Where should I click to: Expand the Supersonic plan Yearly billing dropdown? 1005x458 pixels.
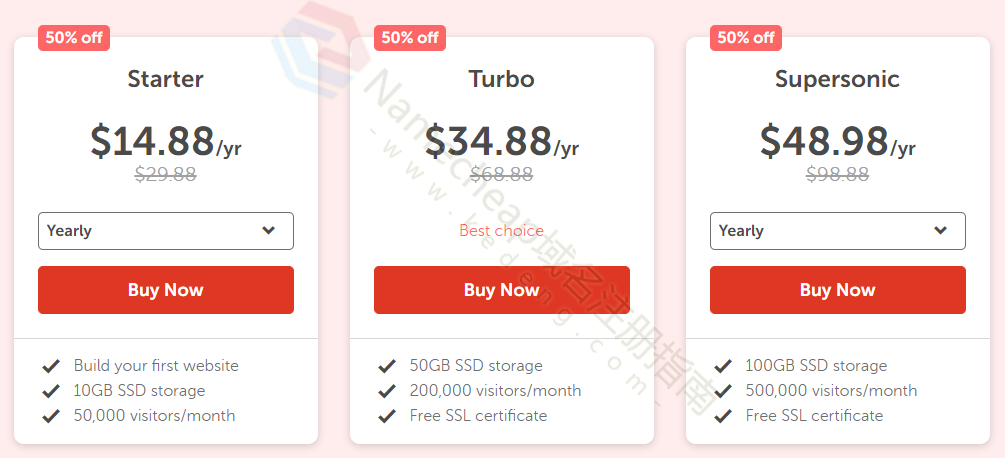(x=837, y=231)
